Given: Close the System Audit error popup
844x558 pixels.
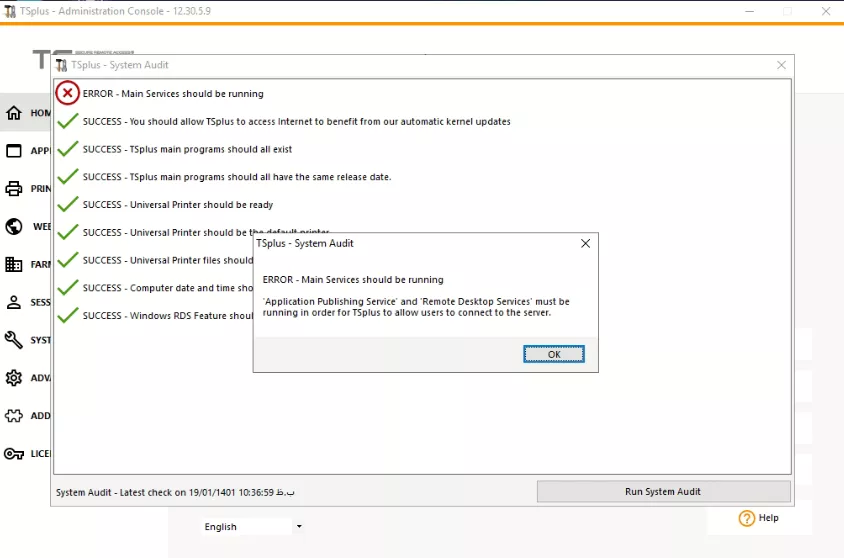Looking at the screenshot, I should pos(586,243).
